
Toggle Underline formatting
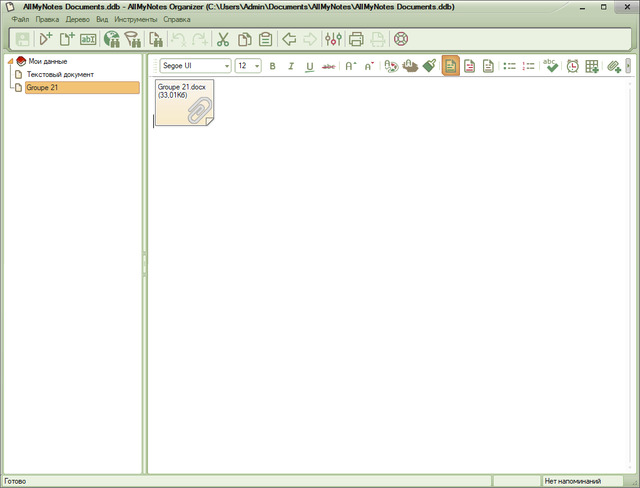[309, 66]
